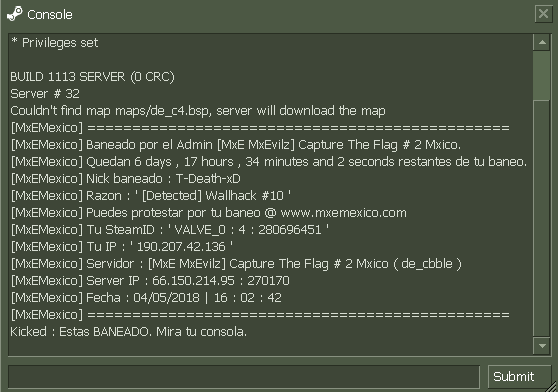558x392 pixels.
Task: Click the scroll up arrow in console
Action: tap(542, 43)
